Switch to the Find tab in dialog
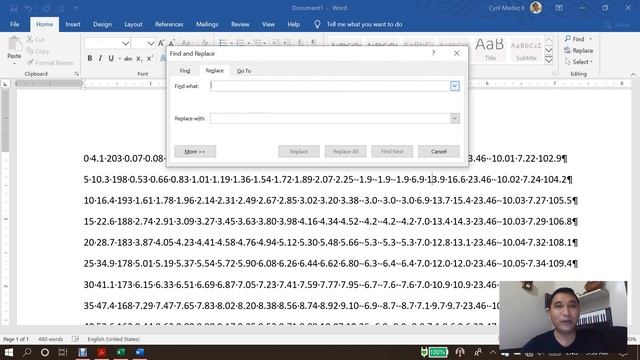The height and width of the screenshot is (360, 640). pyautogui.click(x=185, y=71)
